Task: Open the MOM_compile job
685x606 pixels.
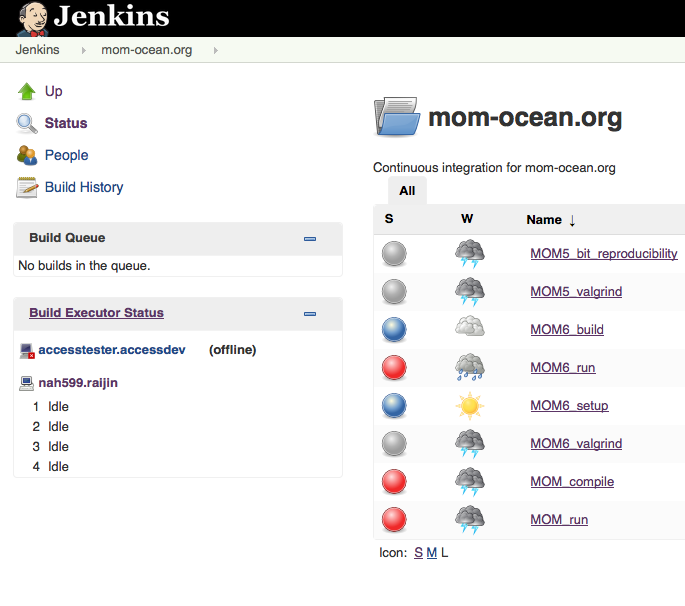Action: (x=572, y=481)
